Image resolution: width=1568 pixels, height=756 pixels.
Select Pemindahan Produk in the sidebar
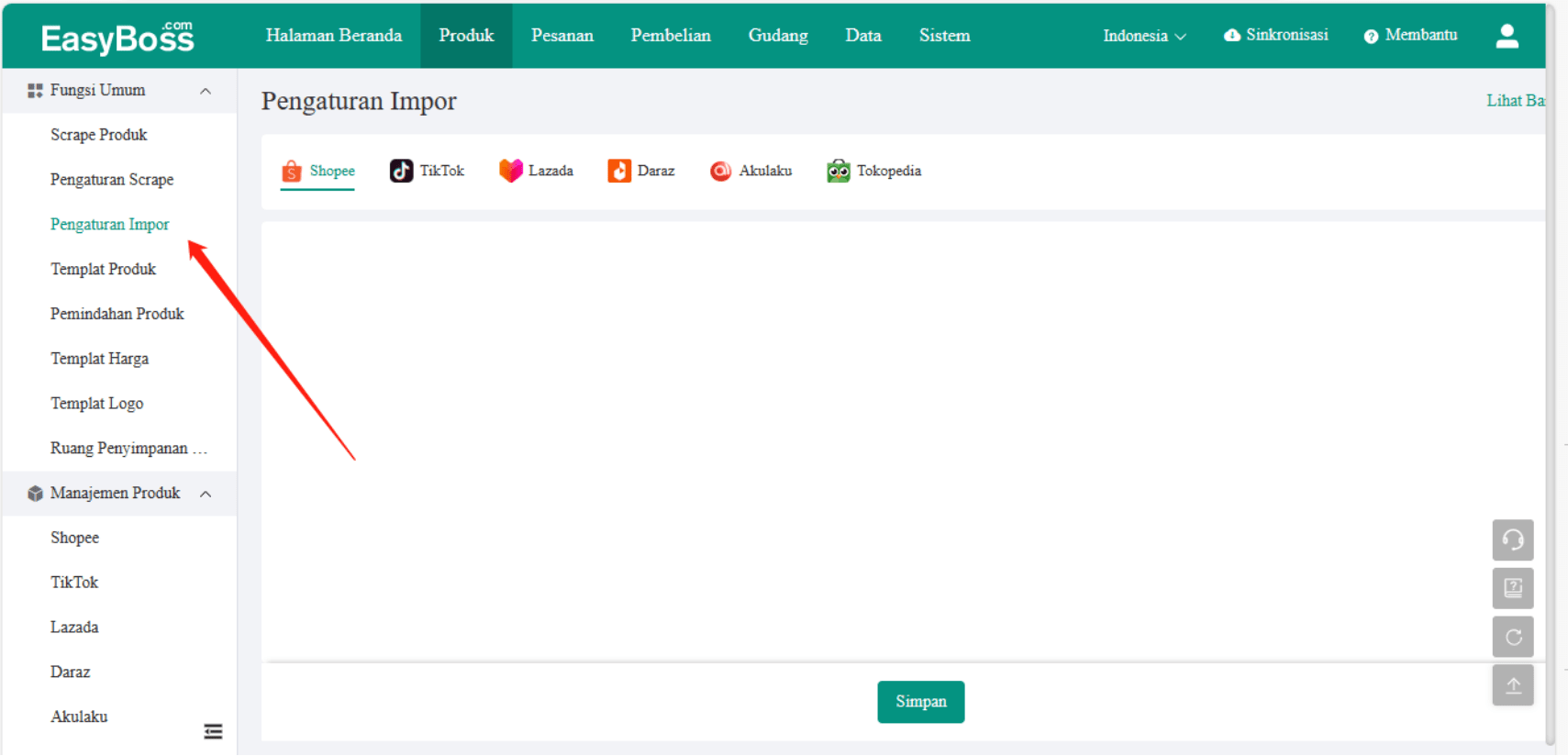click(117, 314)
